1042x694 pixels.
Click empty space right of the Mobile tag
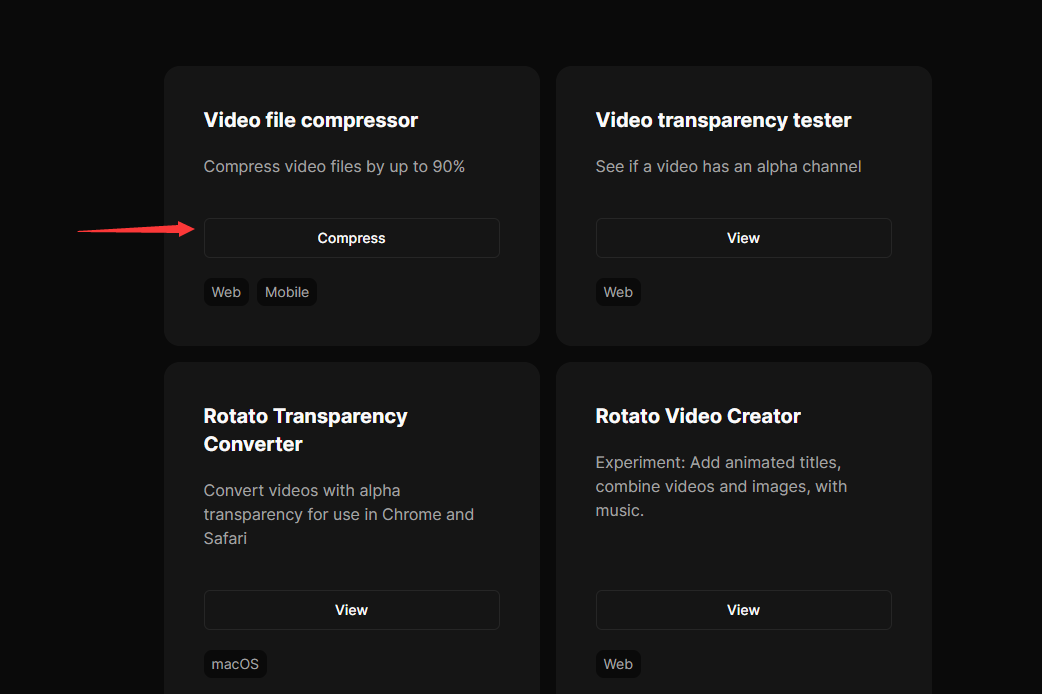pyautogui.click(x=420, y=292)
